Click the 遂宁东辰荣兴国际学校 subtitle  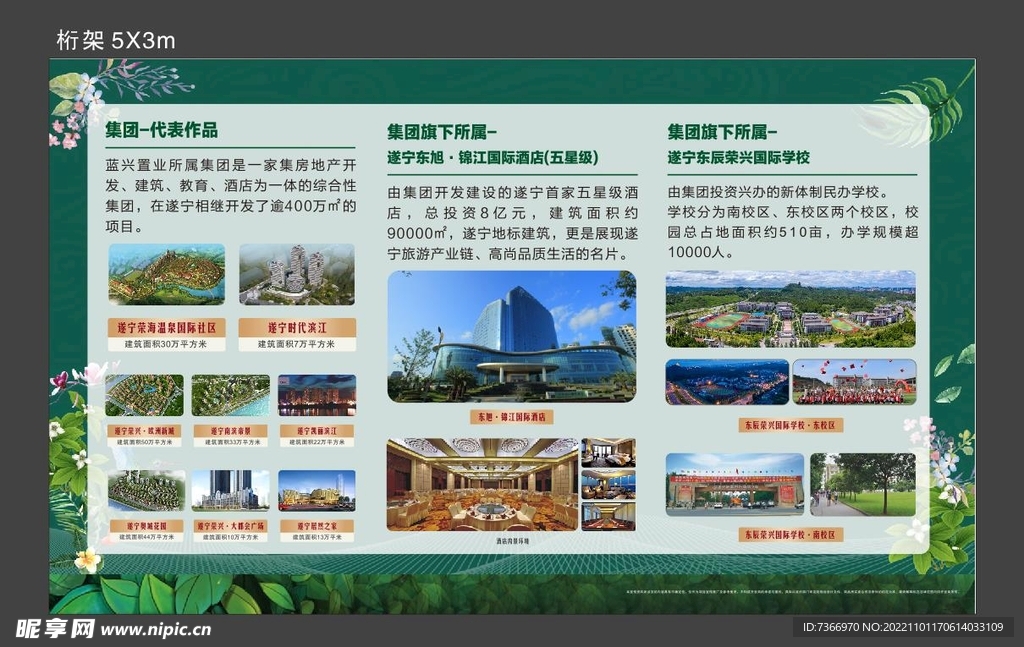(x=739, y=157)
